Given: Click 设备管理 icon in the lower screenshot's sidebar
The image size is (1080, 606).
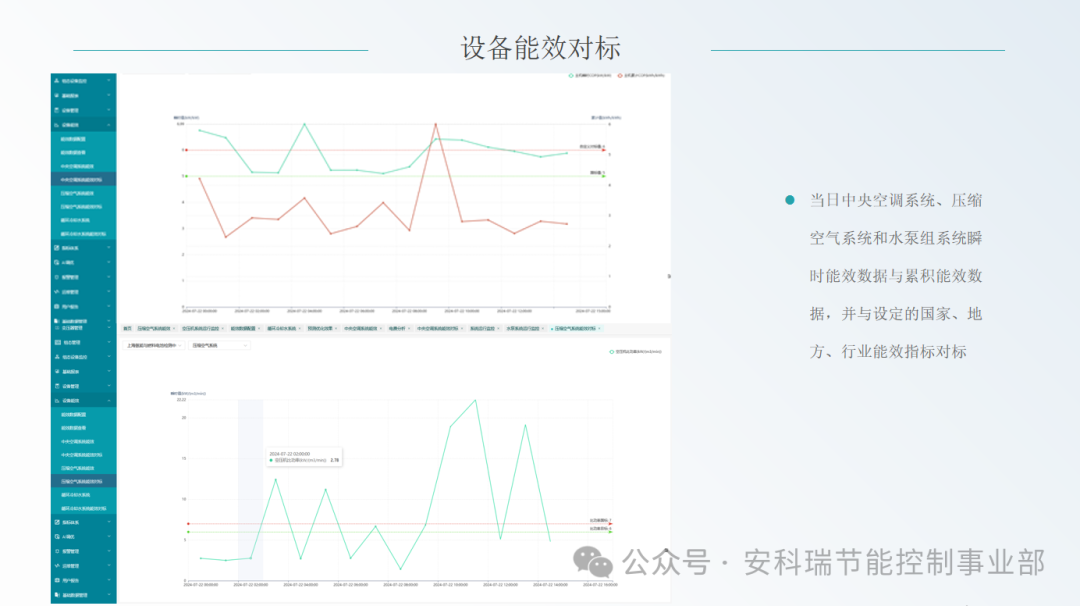Looking at the screenshot, I should pyautogui.click(x=57, y=386).
